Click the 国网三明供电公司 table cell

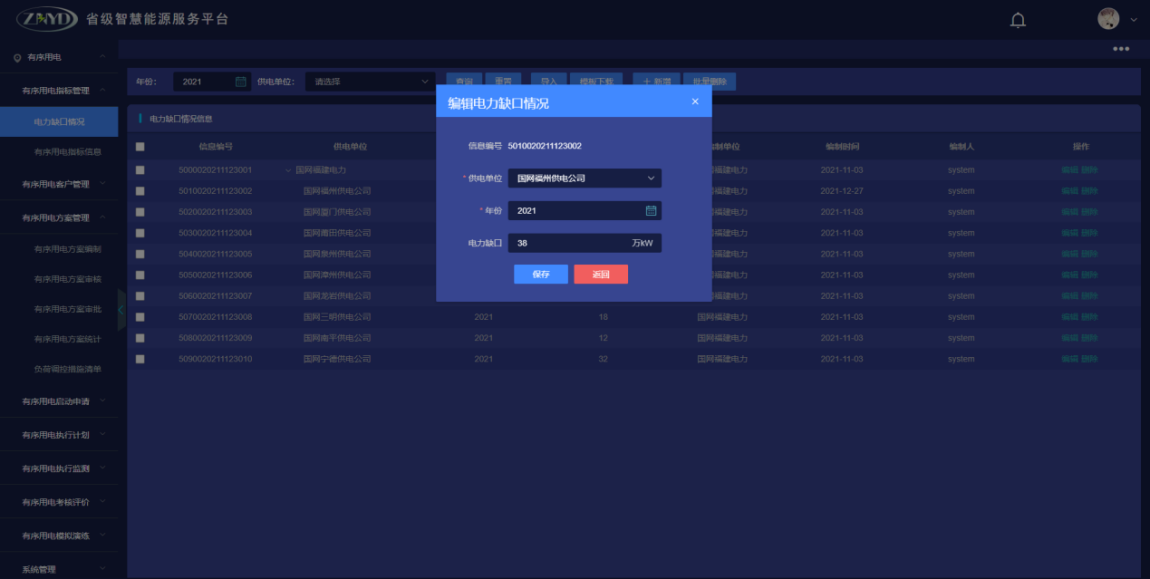click(x=337, y=317)
